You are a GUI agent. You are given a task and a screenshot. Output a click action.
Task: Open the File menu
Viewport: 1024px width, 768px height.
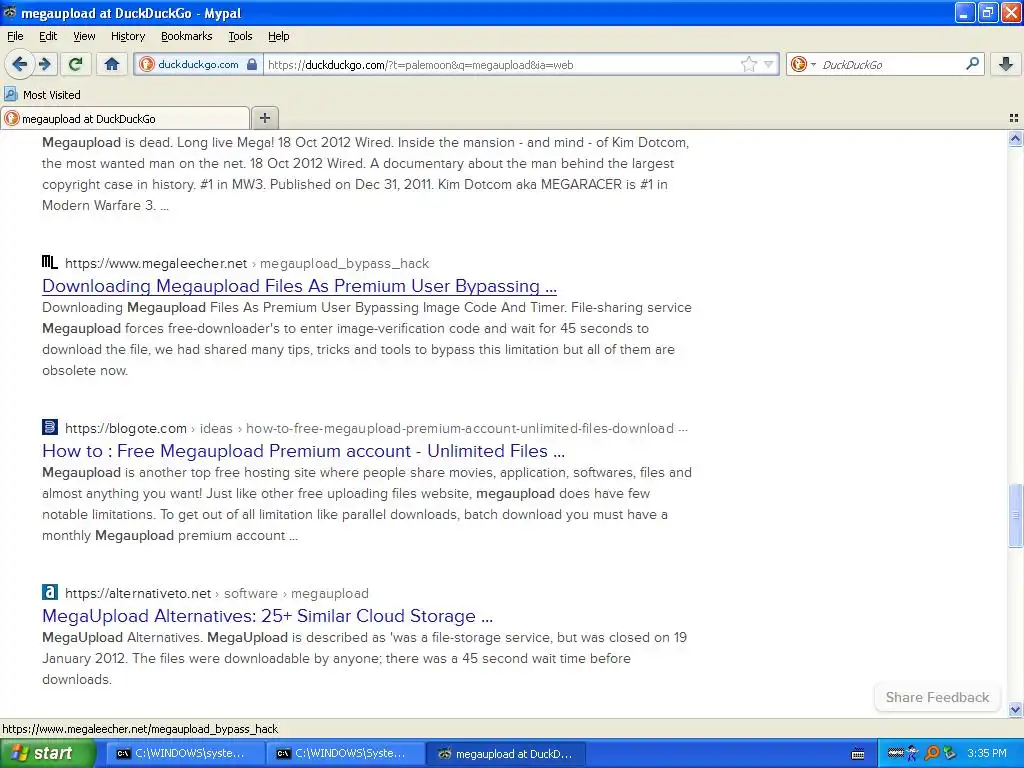point(15,36)
